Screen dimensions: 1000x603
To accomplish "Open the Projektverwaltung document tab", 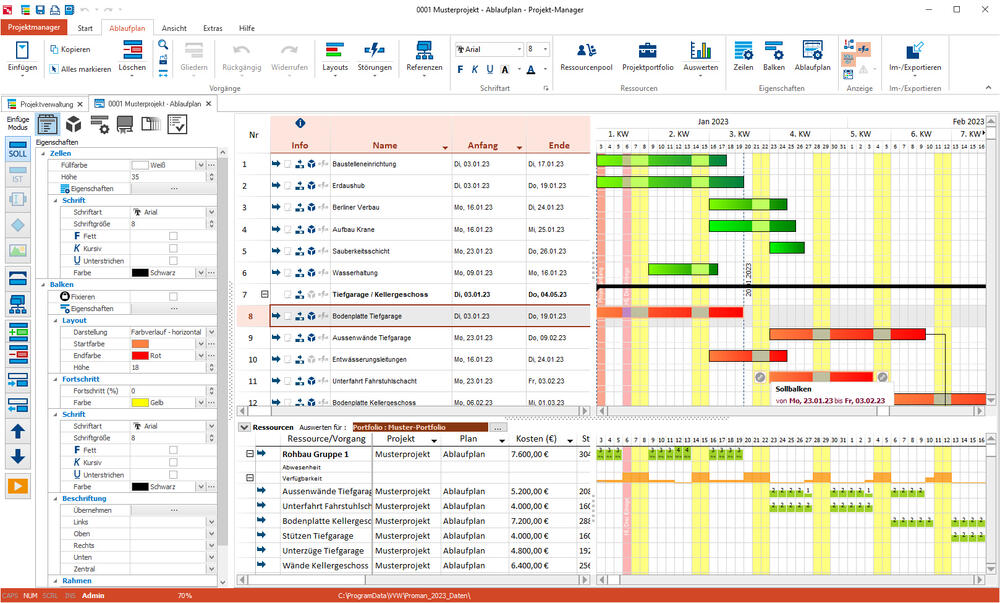I will pos(45,104).
